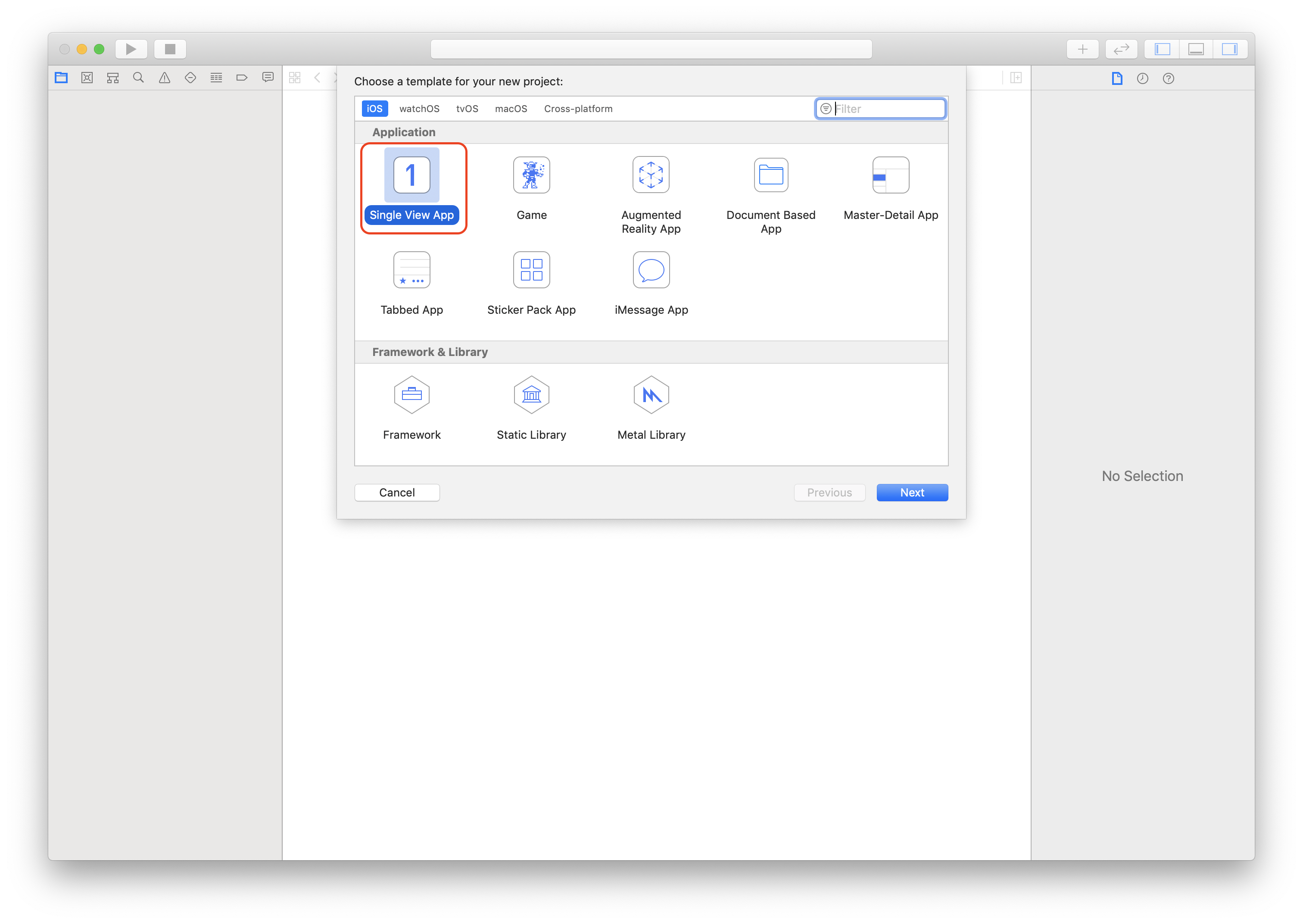Switch to the Cross-platform tab
Screen dimensions: 1303x924
coord(578,109)
